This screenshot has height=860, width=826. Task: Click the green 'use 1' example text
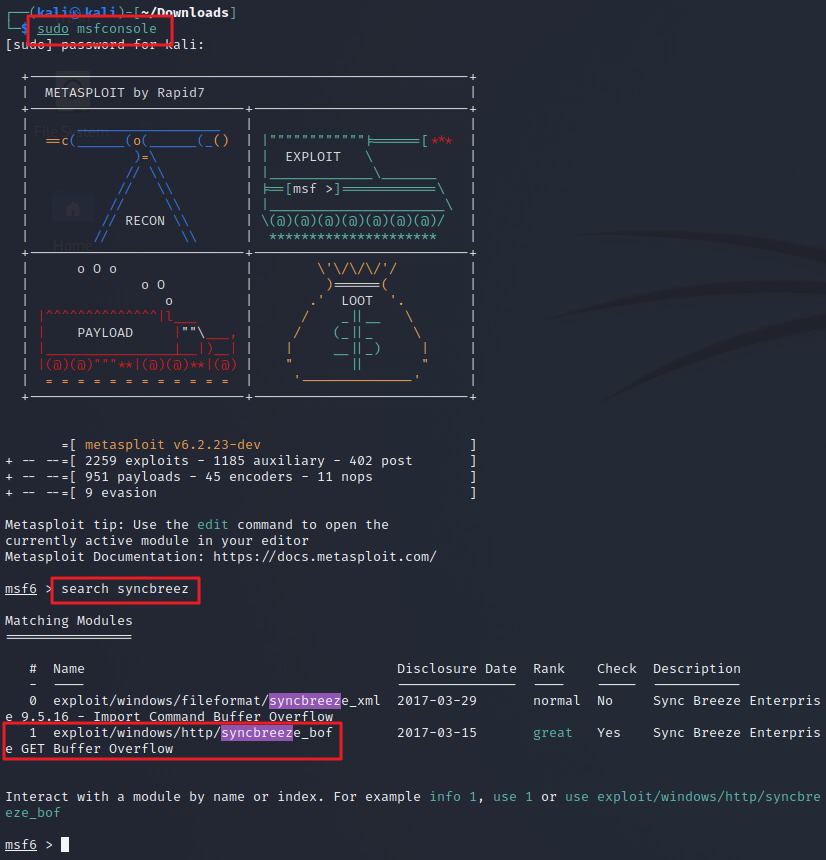coord(512,797)
